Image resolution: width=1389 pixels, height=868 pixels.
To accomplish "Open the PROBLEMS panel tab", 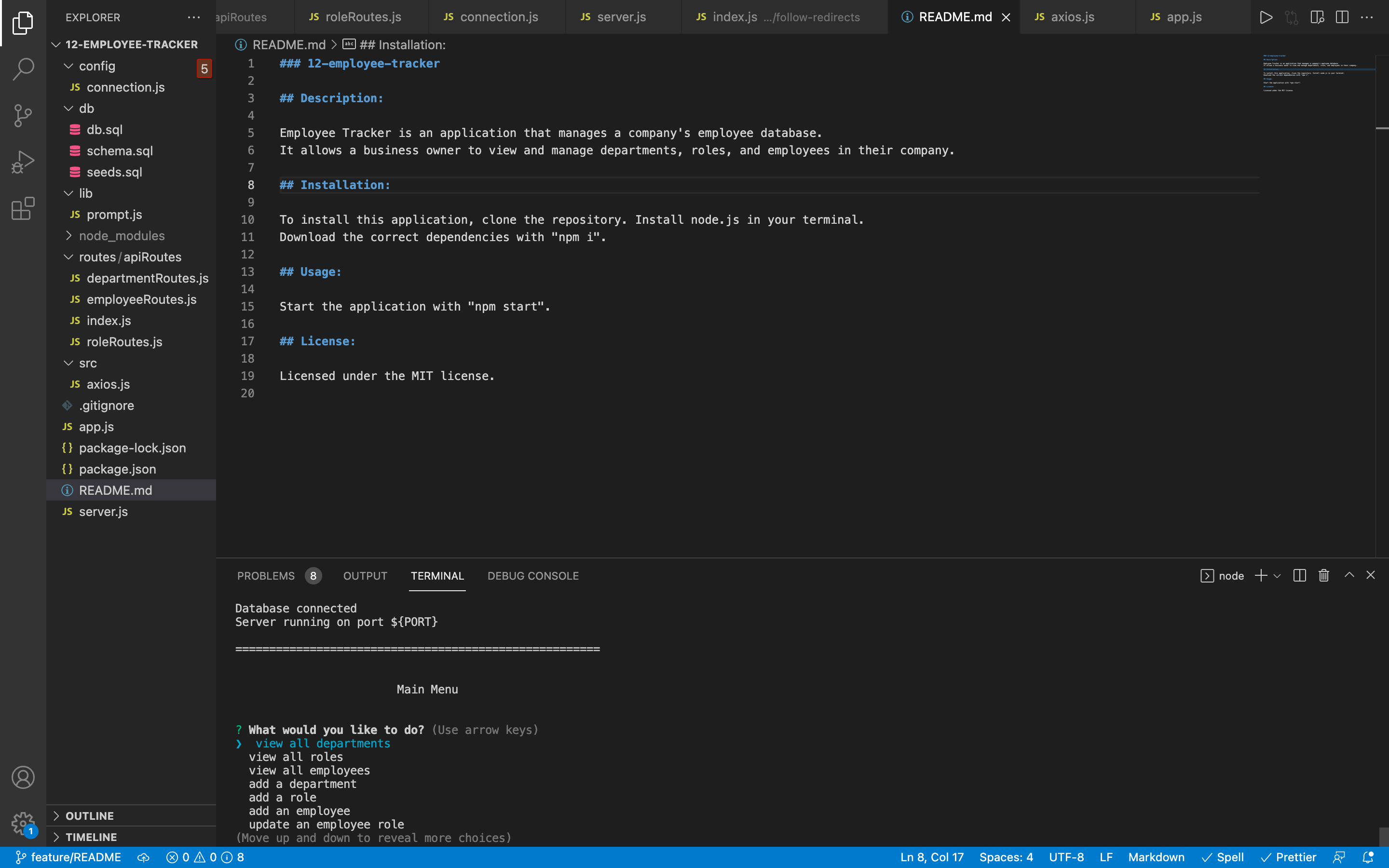I will tap(279, 576).
